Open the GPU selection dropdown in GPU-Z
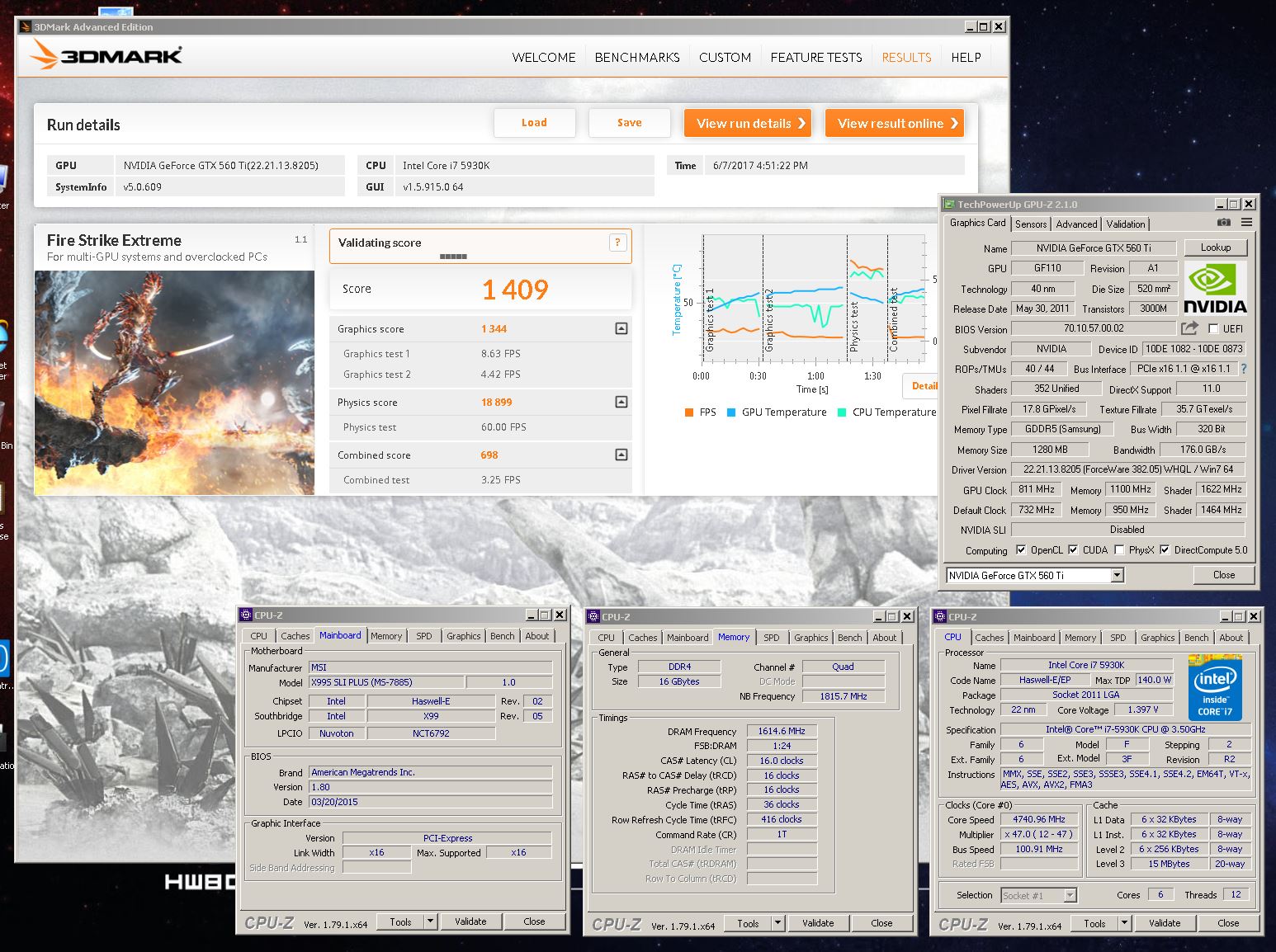This screenshot has width=1276, height=952. 1118,575
